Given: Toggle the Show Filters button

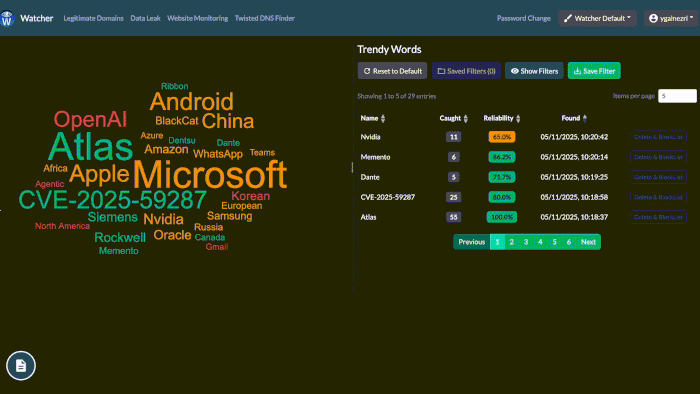Looking at the screenshot, I should pyautogui.click(x=534, y=71).
